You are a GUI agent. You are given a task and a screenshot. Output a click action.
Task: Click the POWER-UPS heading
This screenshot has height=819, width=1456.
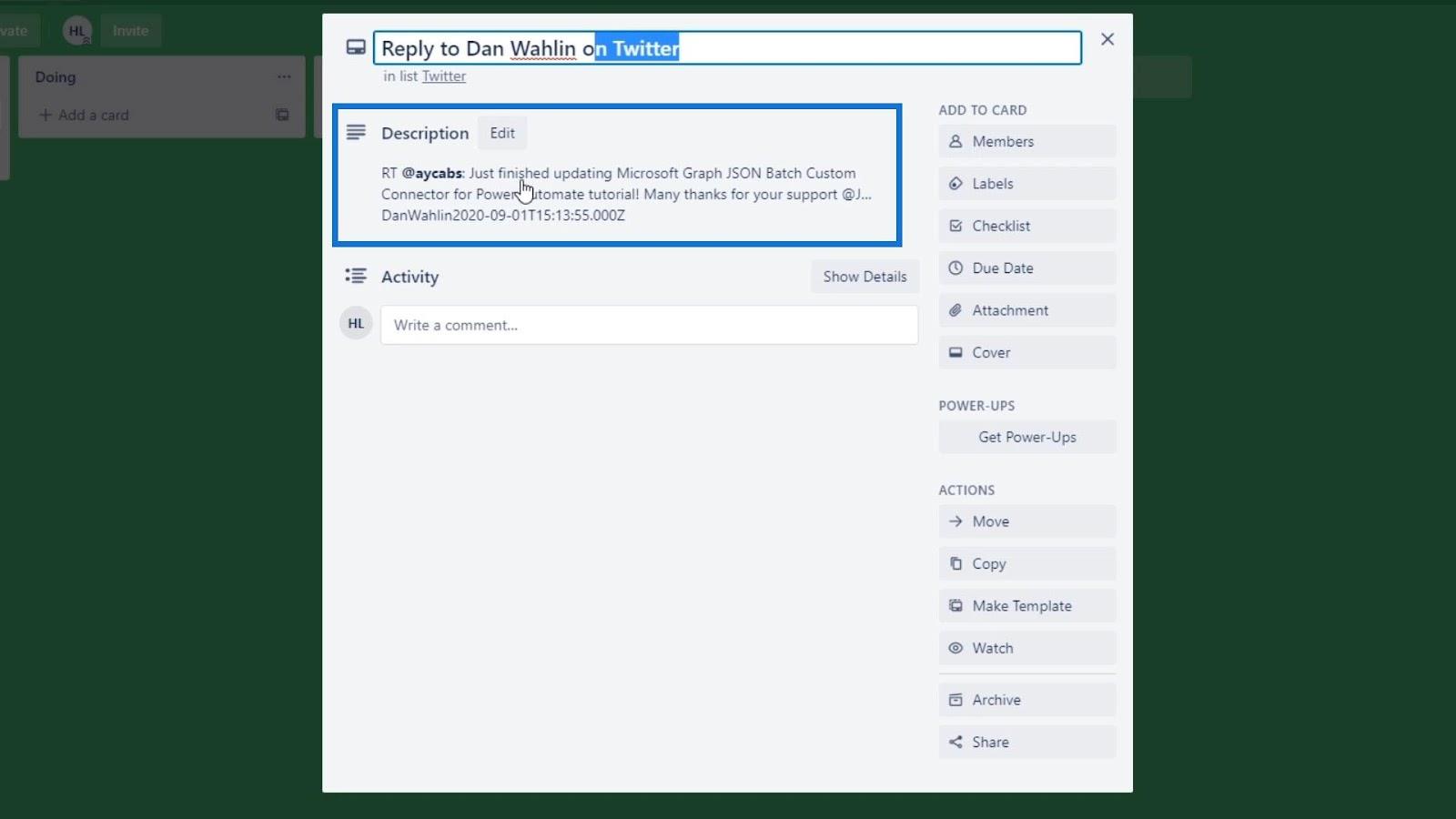point(976,406)
